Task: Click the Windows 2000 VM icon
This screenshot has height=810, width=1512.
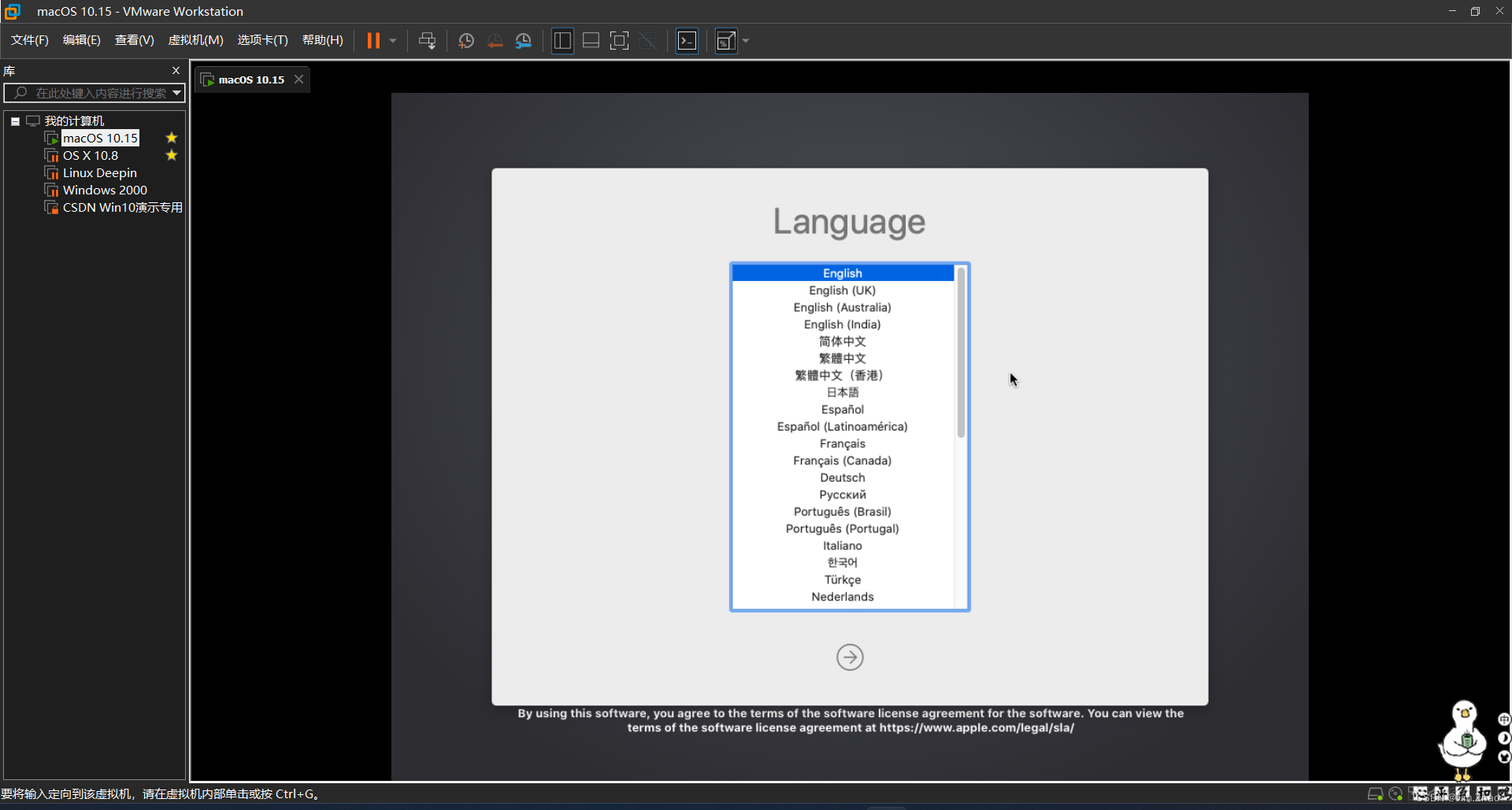Action: pyautogui.click(x=52, y=190)
